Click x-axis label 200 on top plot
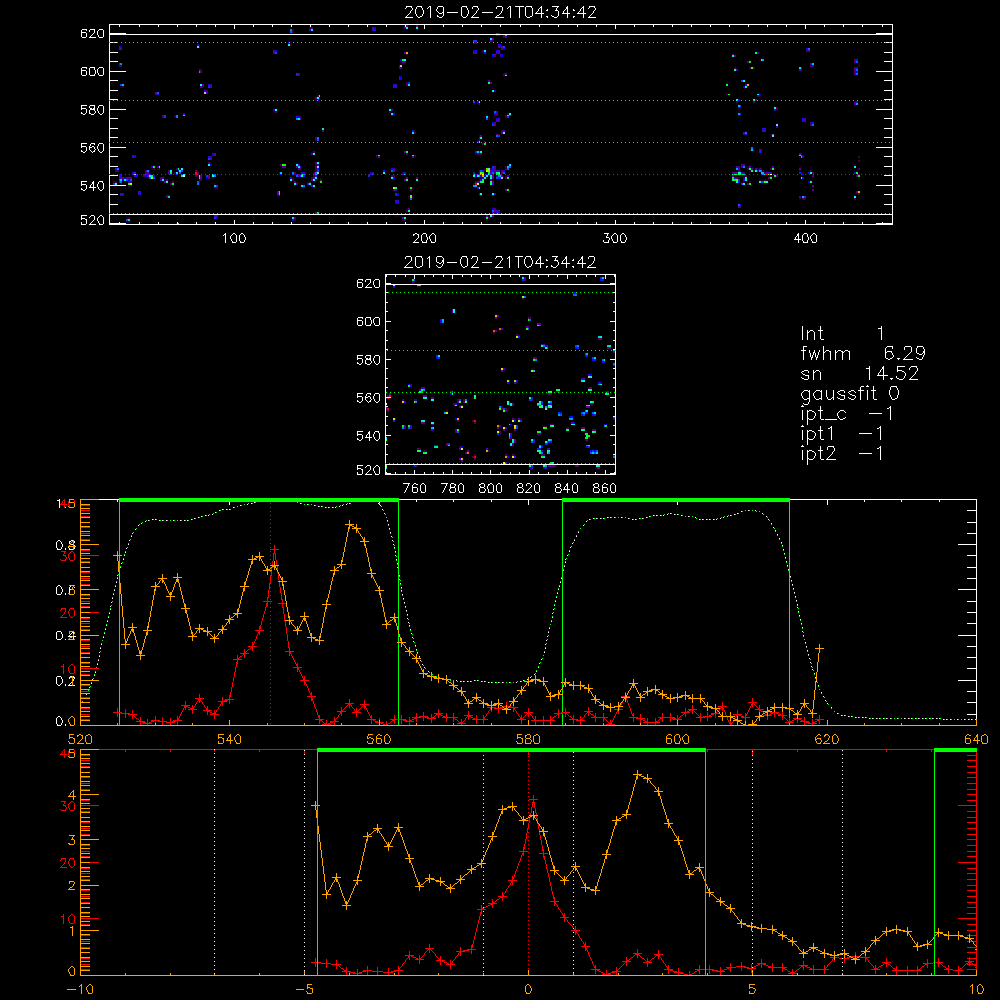This screenshot has height=1000, width=1000. pos(424,239)
